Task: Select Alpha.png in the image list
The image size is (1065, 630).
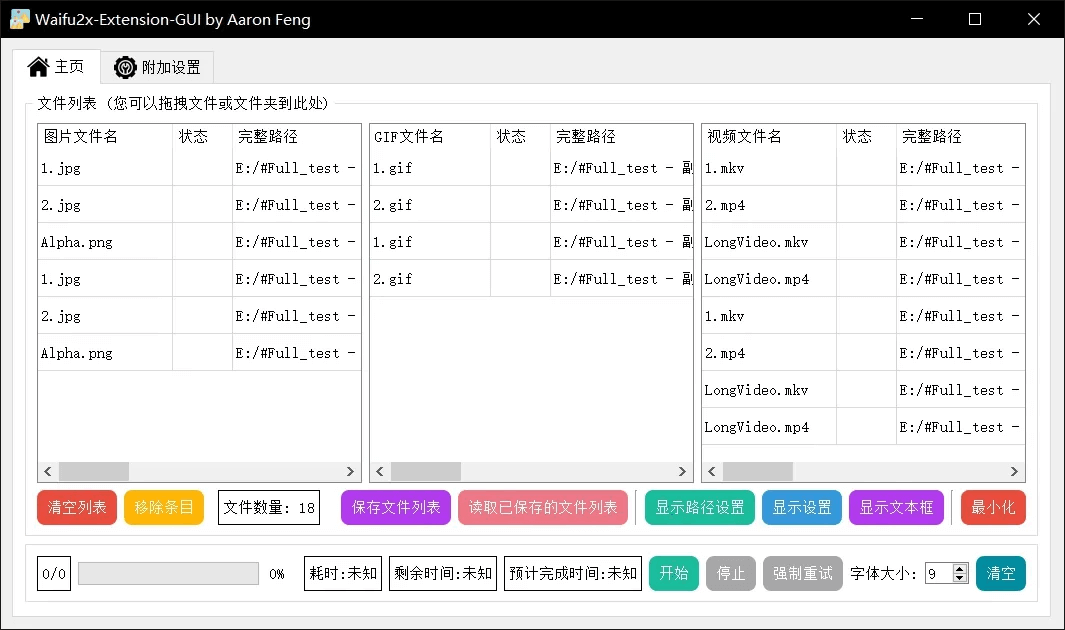Action: click(77, 242)
